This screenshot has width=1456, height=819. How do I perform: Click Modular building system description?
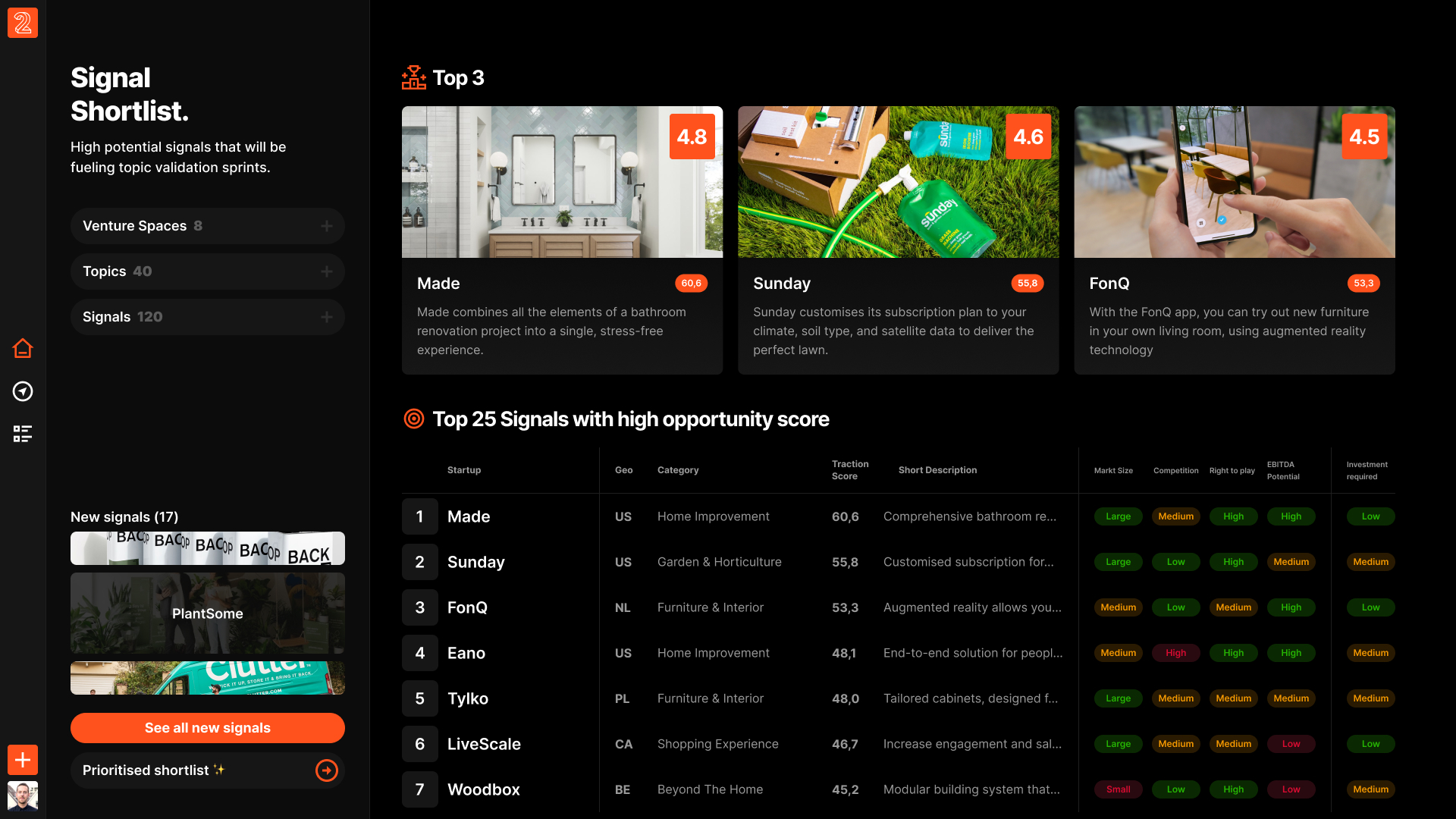pyautogui.click(x=972, y=789)
